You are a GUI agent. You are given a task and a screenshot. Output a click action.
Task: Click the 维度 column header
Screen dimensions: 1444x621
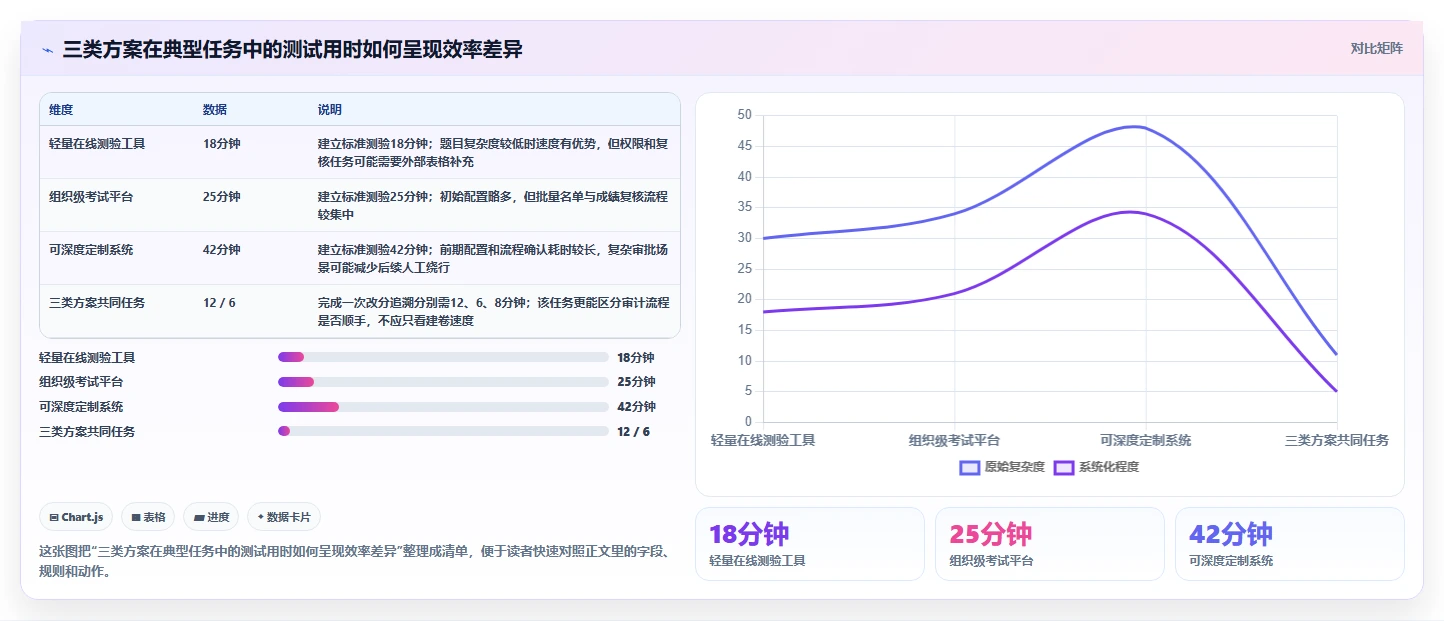[61, 109]
